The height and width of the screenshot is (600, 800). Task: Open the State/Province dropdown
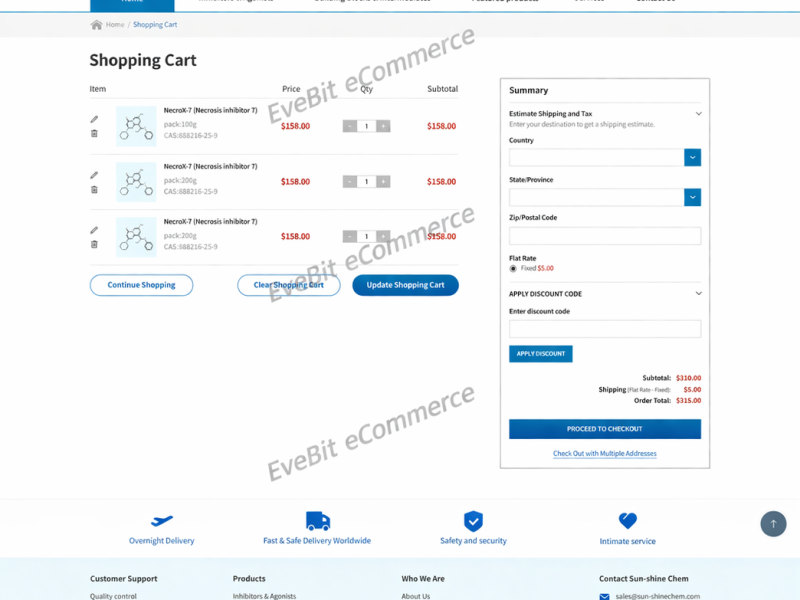pyautogui.click(x=692, y=197)
